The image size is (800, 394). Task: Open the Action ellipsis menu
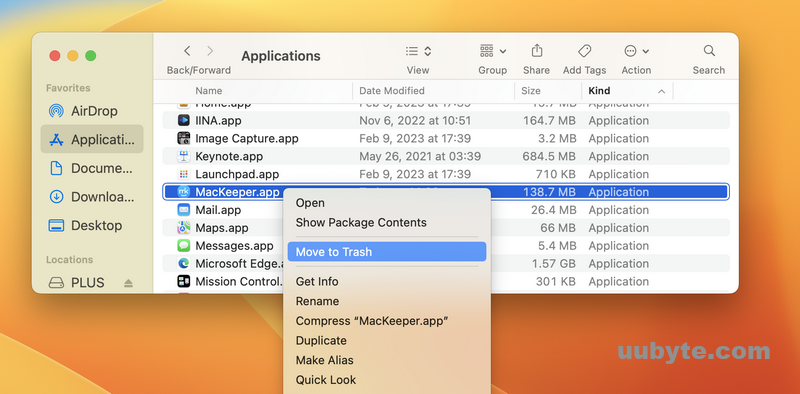coord(636,51)
